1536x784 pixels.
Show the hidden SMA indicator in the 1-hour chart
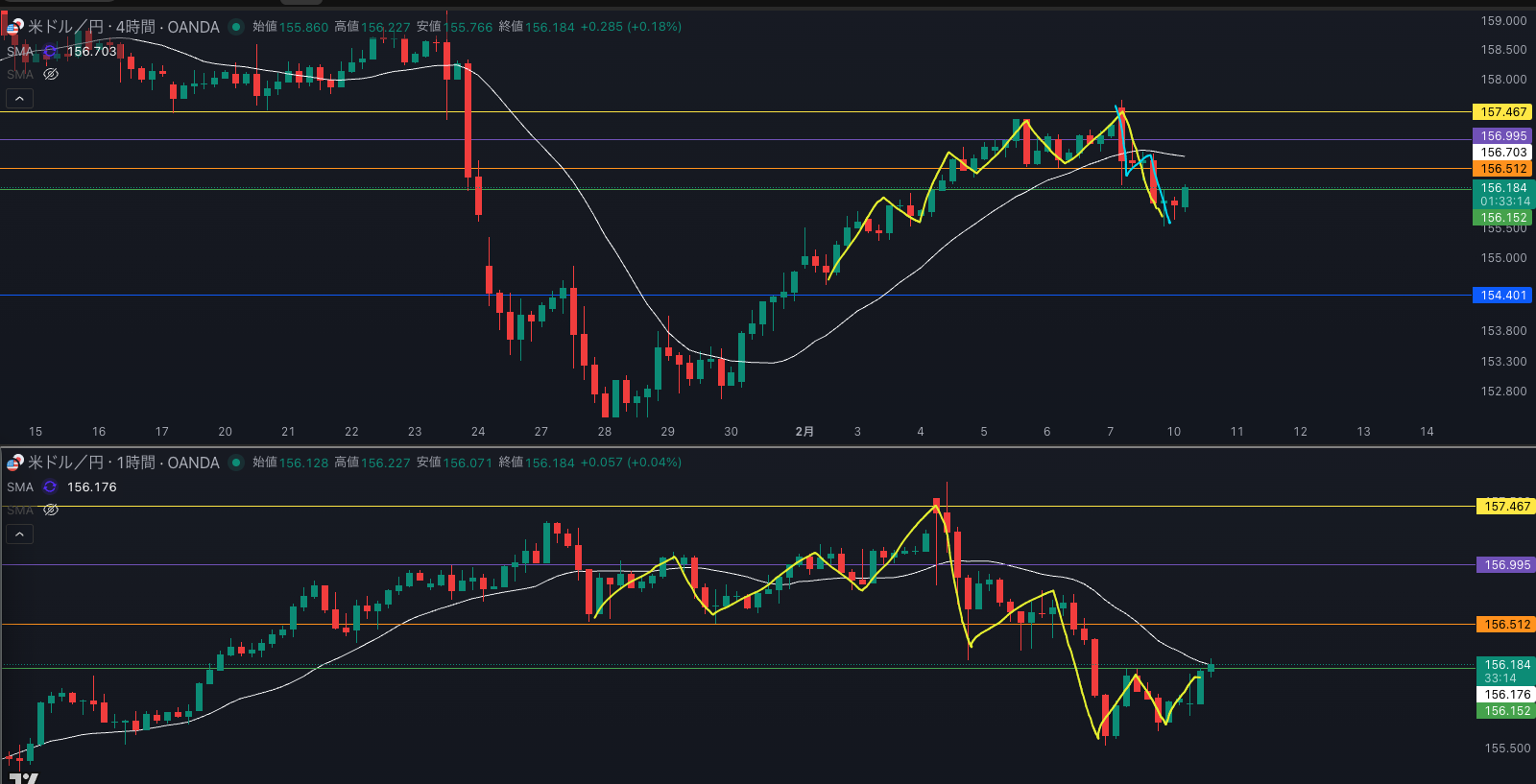click(51, 510)
